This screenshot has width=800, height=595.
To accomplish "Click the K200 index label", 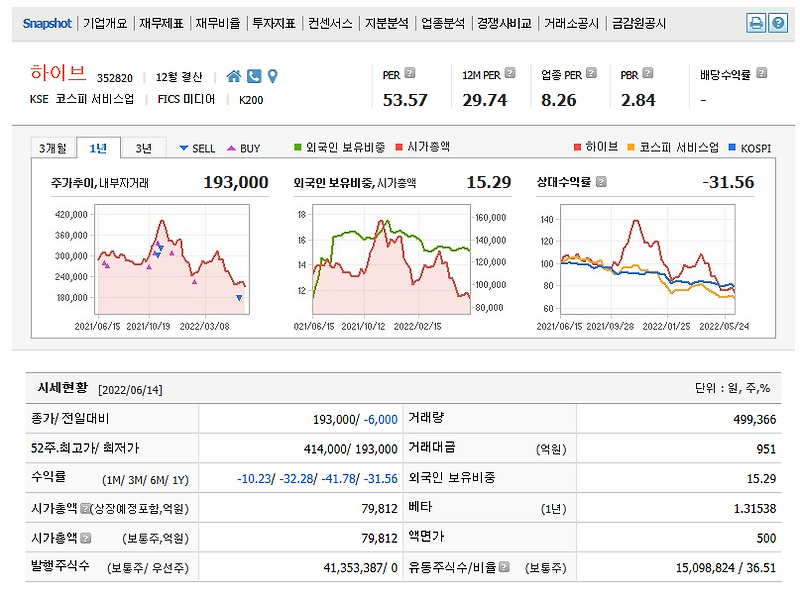I will [x=251, y=100].
